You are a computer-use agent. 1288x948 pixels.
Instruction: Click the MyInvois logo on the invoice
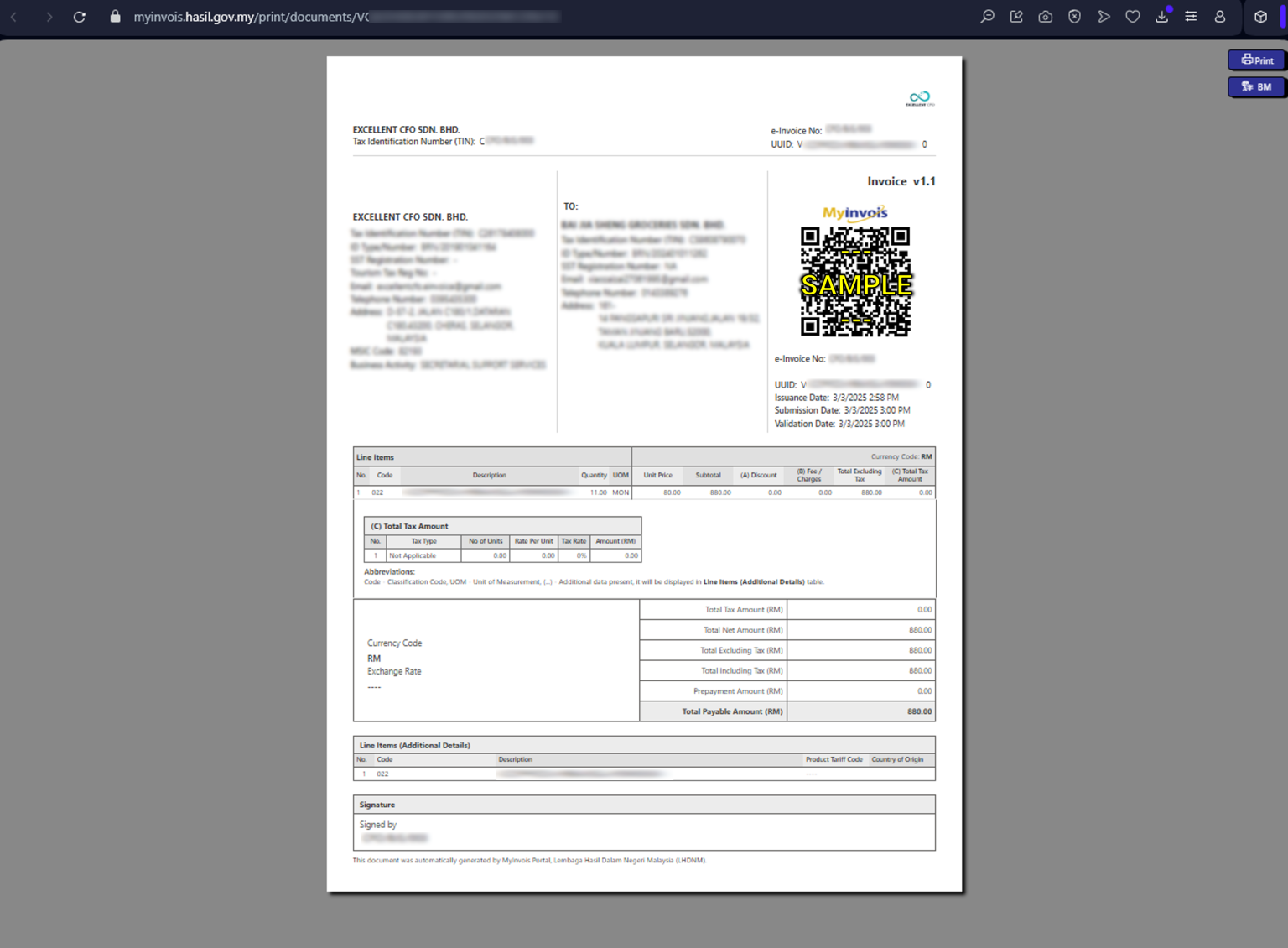coord(856,212)
